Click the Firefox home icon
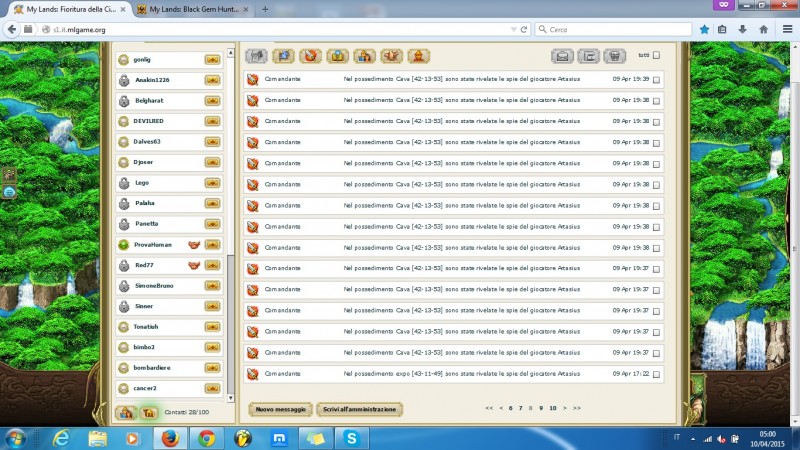This screenshot has width=800, height=450. tap(763, 29)
